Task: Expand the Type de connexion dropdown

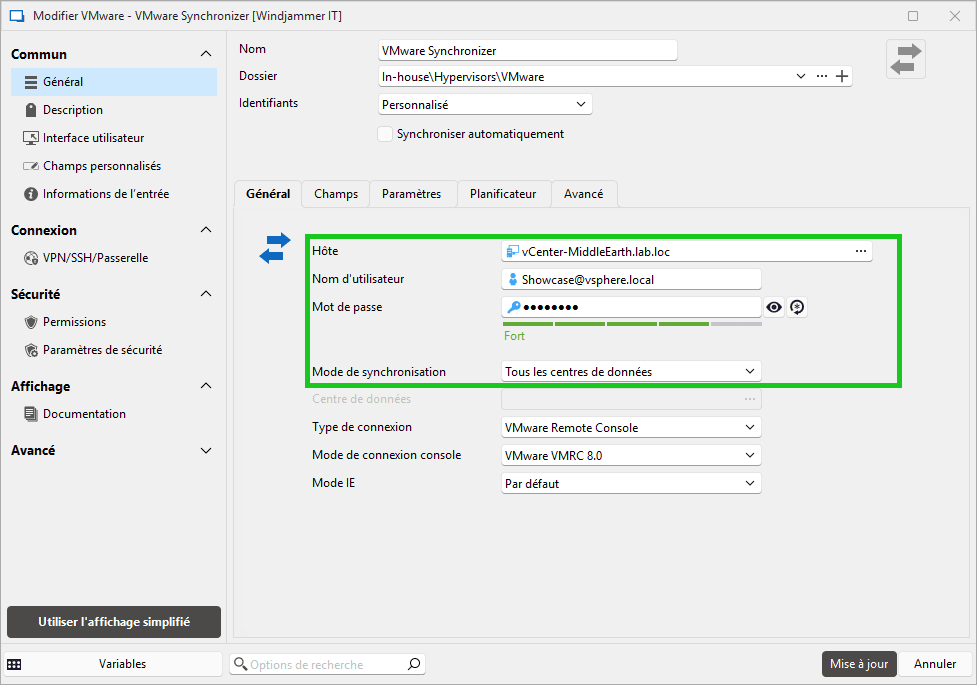Action: [631, 428]
